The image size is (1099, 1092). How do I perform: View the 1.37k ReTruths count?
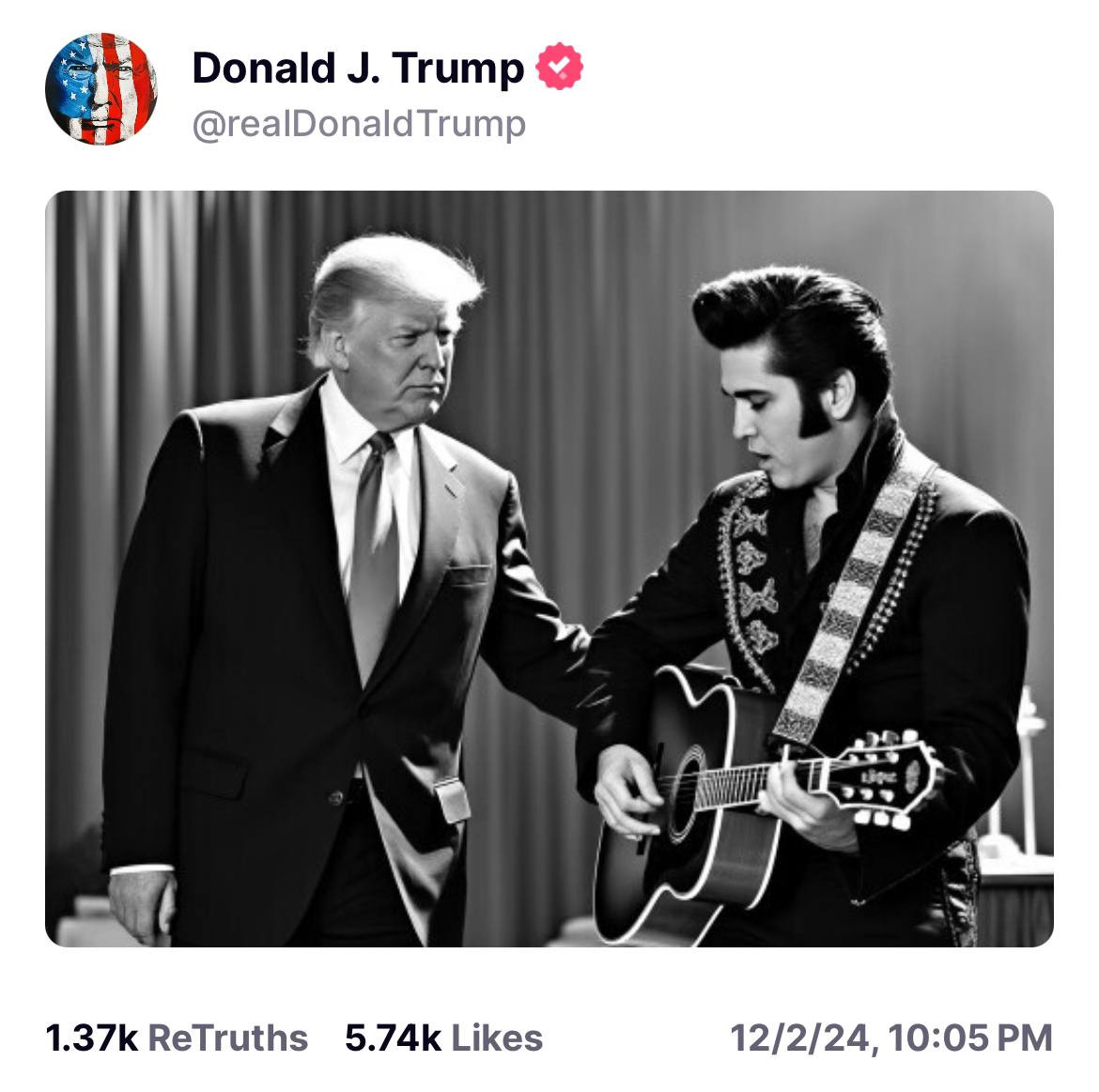click(92, 1038)
